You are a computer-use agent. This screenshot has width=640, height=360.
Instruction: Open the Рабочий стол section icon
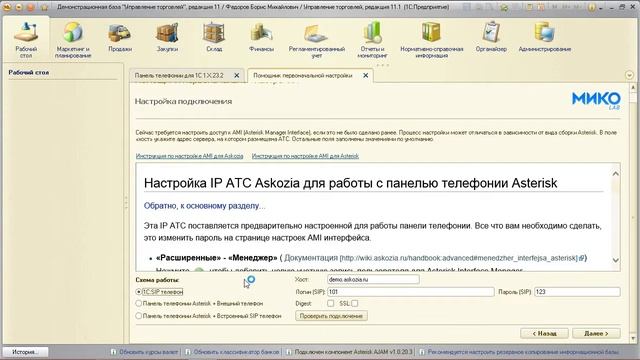(x=26, y=40)
